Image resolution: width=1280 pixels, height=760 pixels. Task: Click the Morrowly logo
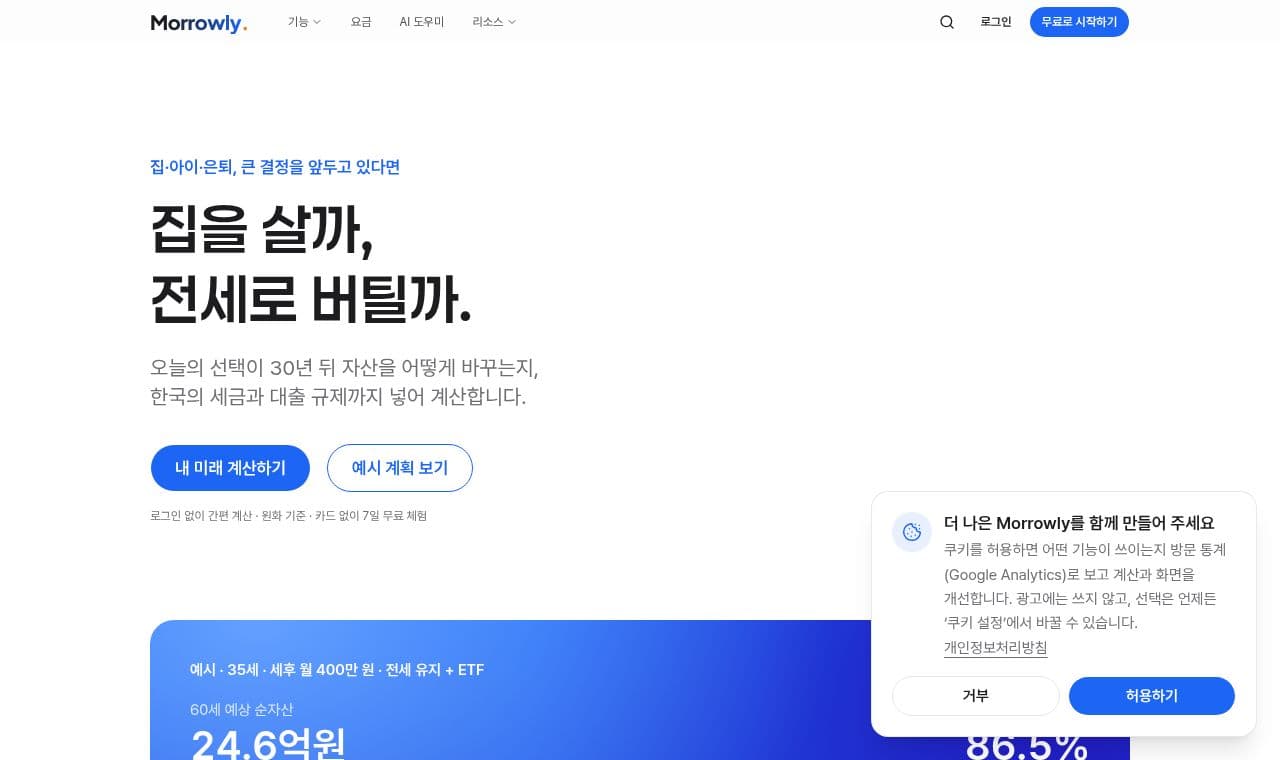(x=199, y=22)
